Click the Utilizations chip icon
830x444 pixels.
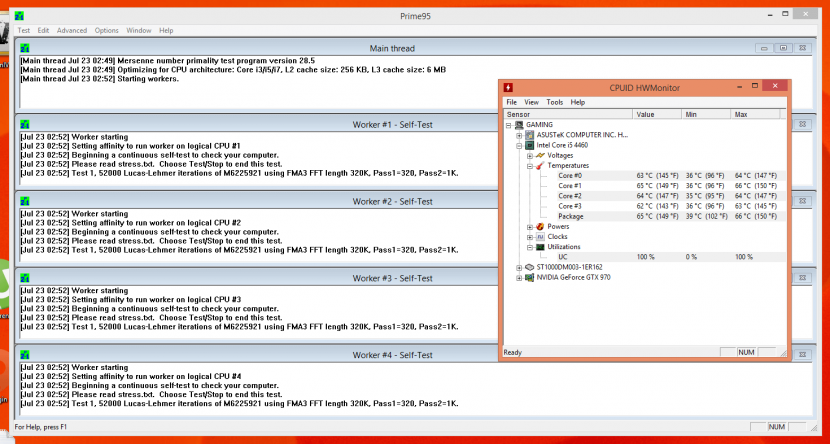pos(540,247)
